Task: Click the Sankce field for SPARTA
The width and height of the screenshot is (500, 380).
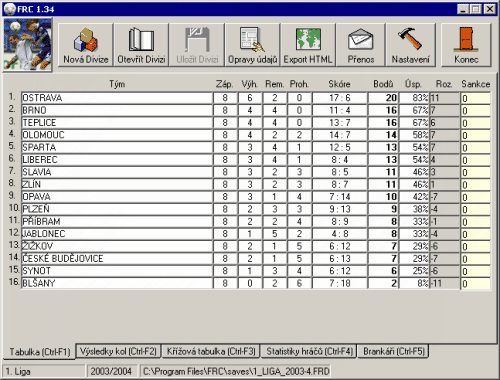Action: point(476,147)
